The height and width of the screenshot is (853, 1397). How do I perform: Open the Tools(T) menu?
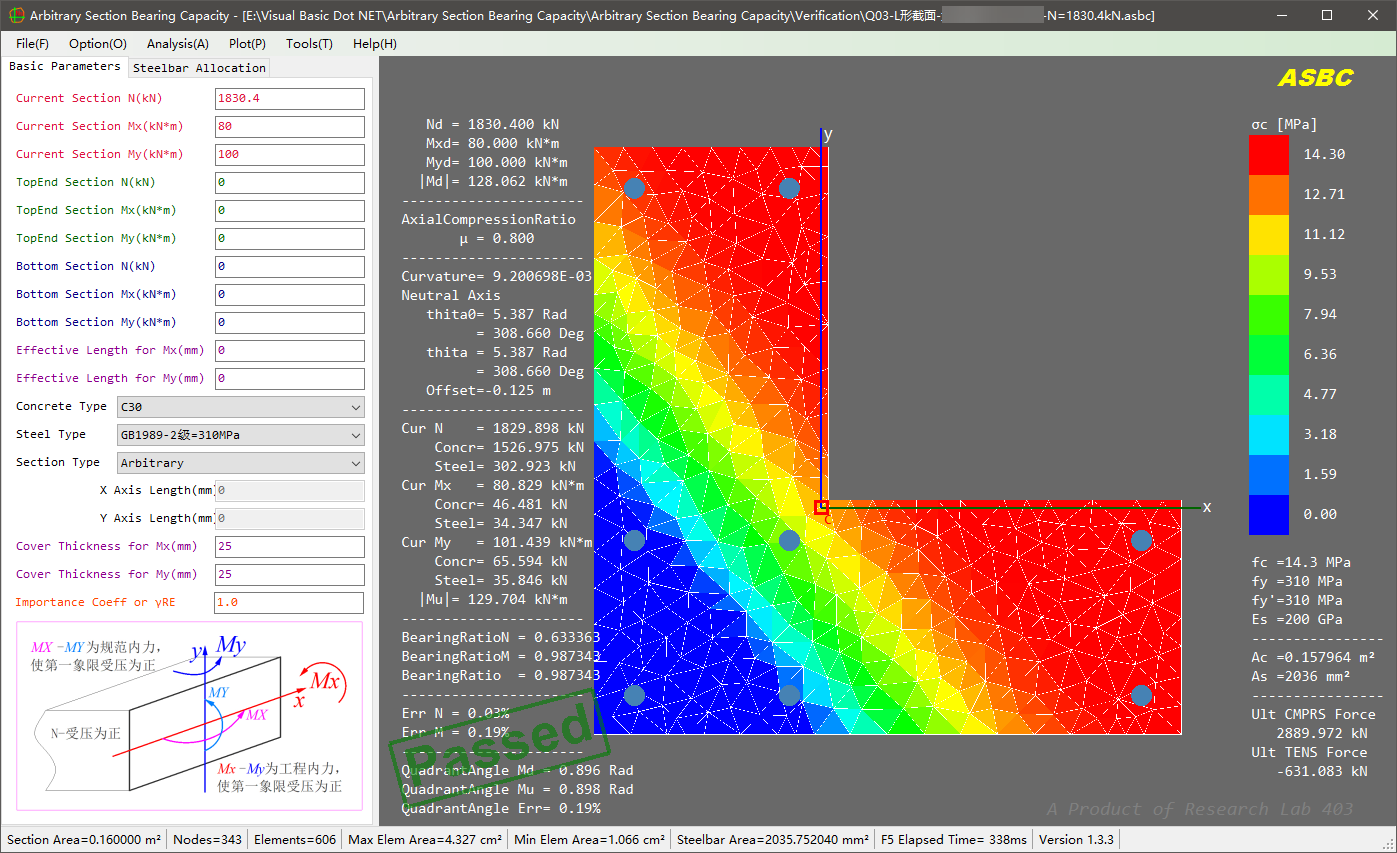309,44
